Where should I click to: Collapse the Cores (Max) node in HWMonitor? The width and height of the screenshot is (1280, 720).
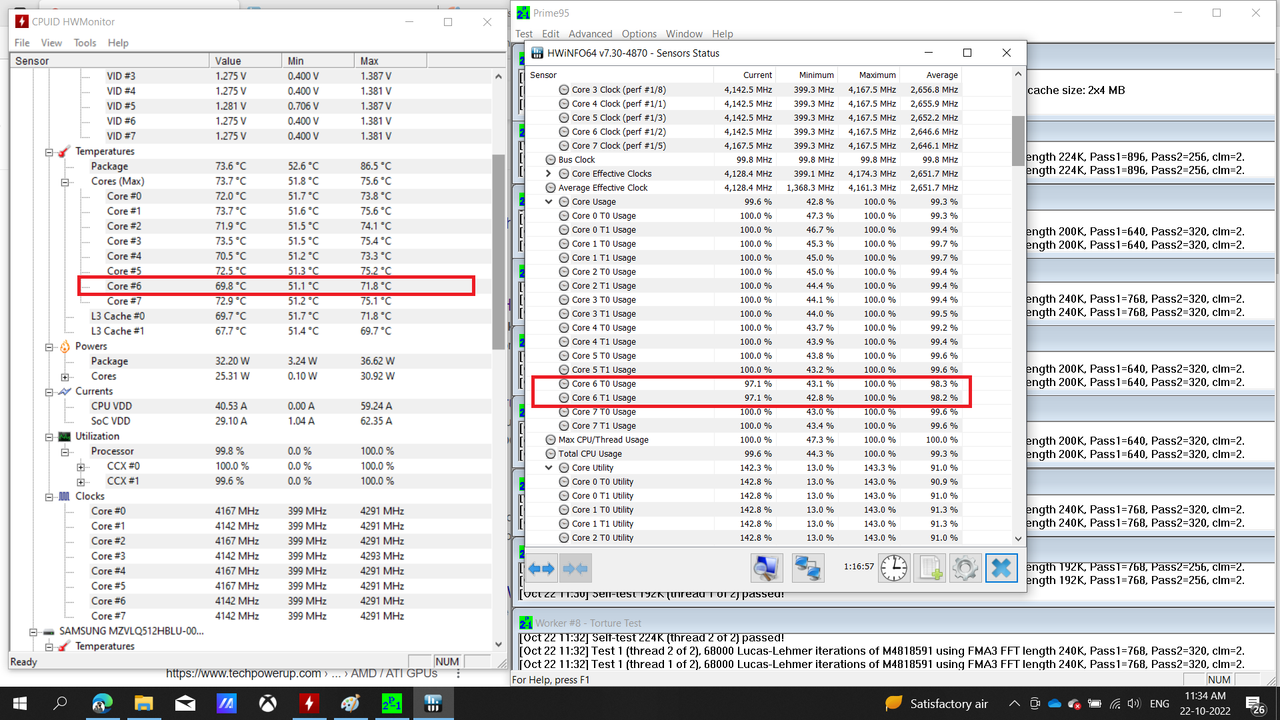[x=65, y=182]
